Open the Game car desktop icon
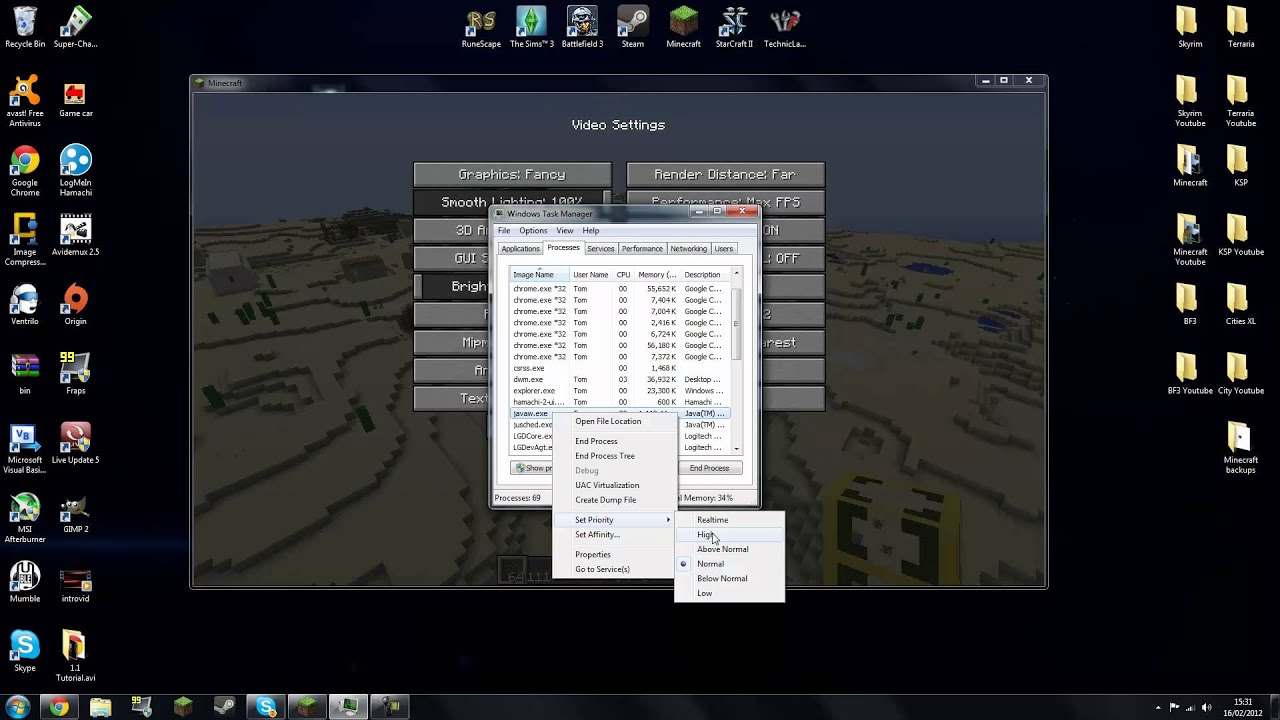Image resolution: width=1280 pixels, height=720 pixels. click(x=75, y=97)
